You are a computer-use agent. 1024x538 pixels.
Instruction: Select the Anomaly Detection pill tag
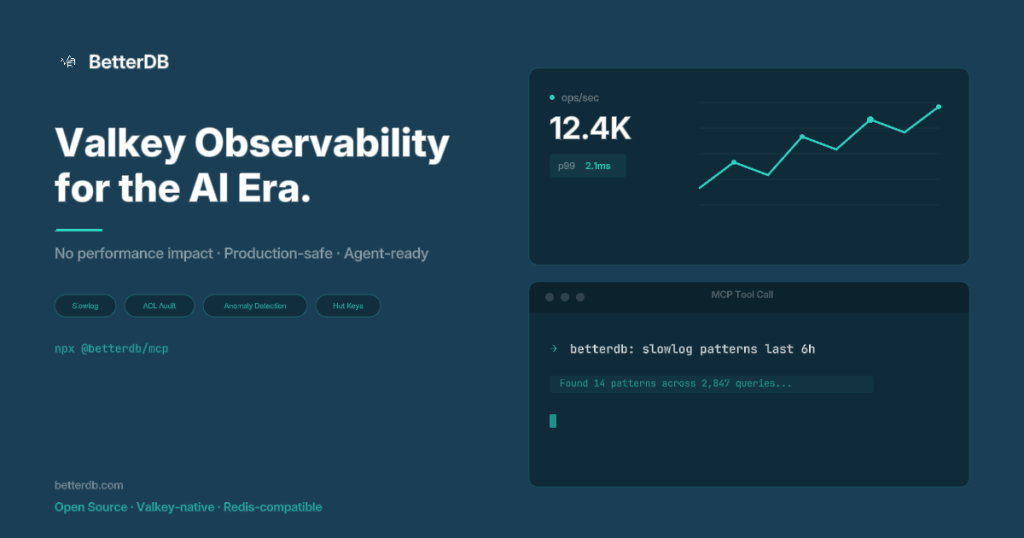coord(255,306)
